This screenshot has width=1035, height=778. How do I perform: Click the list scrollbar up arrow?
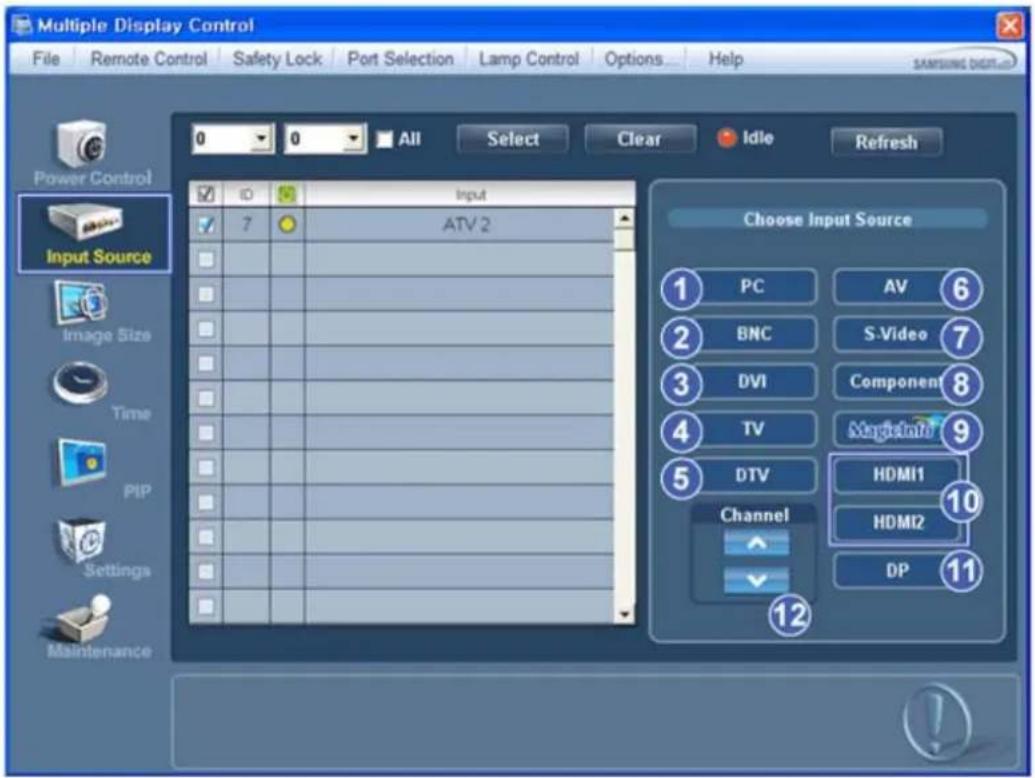pos(624,218)
